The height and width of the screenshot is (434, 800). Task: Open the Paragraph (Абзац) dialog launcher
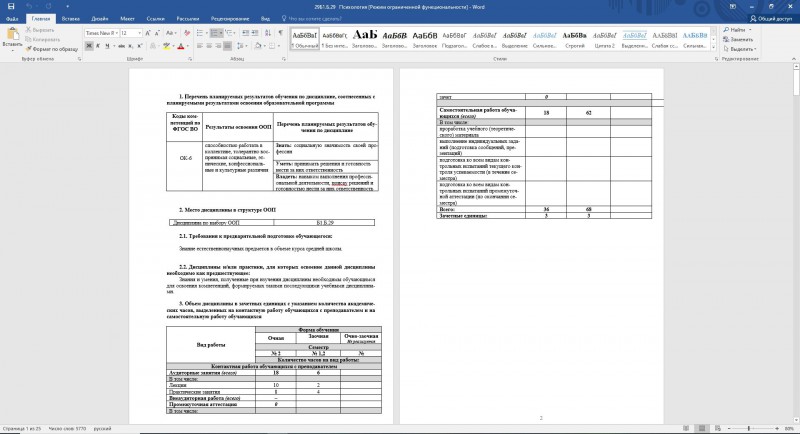tap(284, 59)
